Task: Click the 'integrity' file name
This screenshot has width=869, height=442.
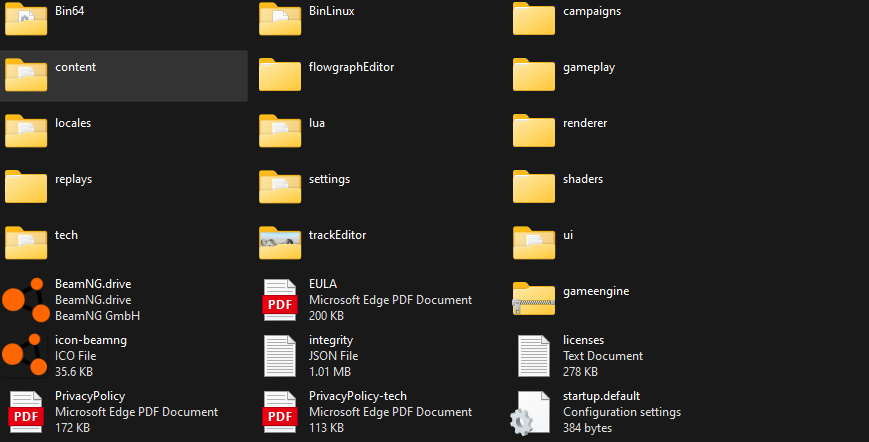Action: pos(330,340)
